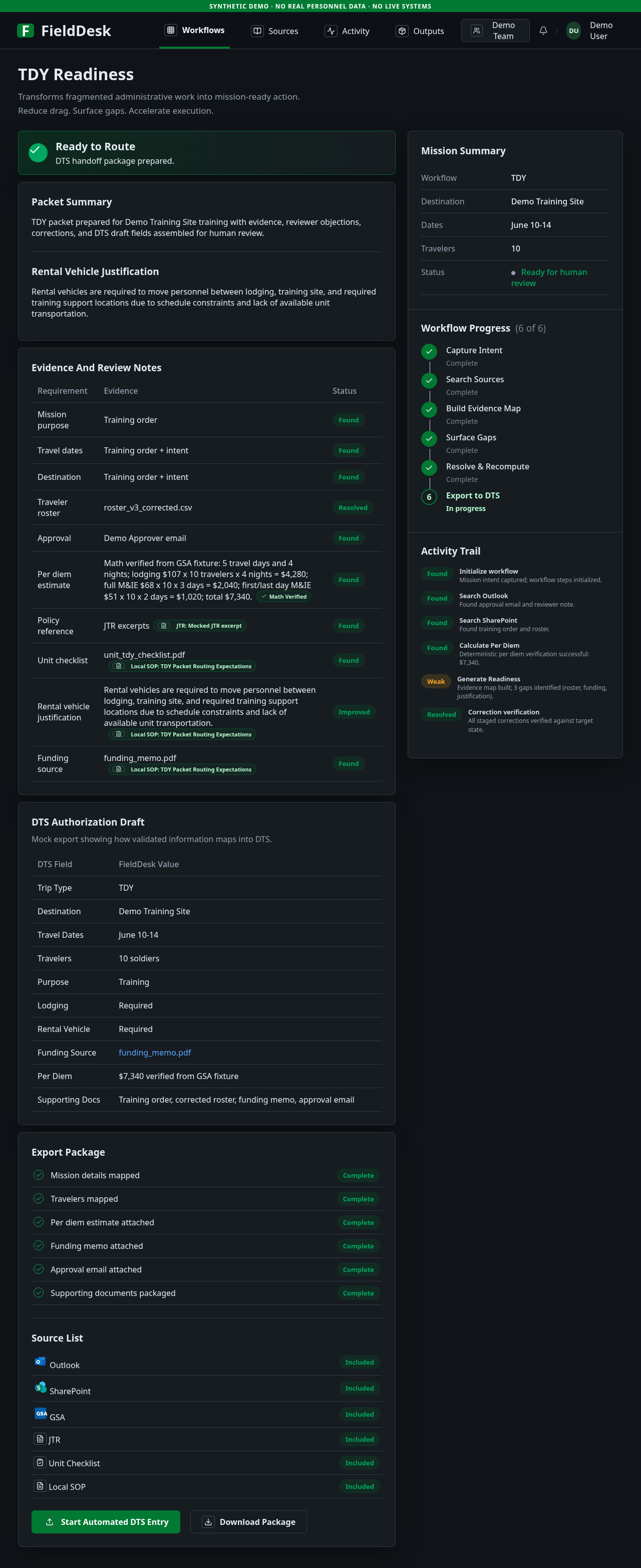Viewport: 641px width, 1568px height.
Task: Open the Demo Team switcher
Action: [495, 31]
